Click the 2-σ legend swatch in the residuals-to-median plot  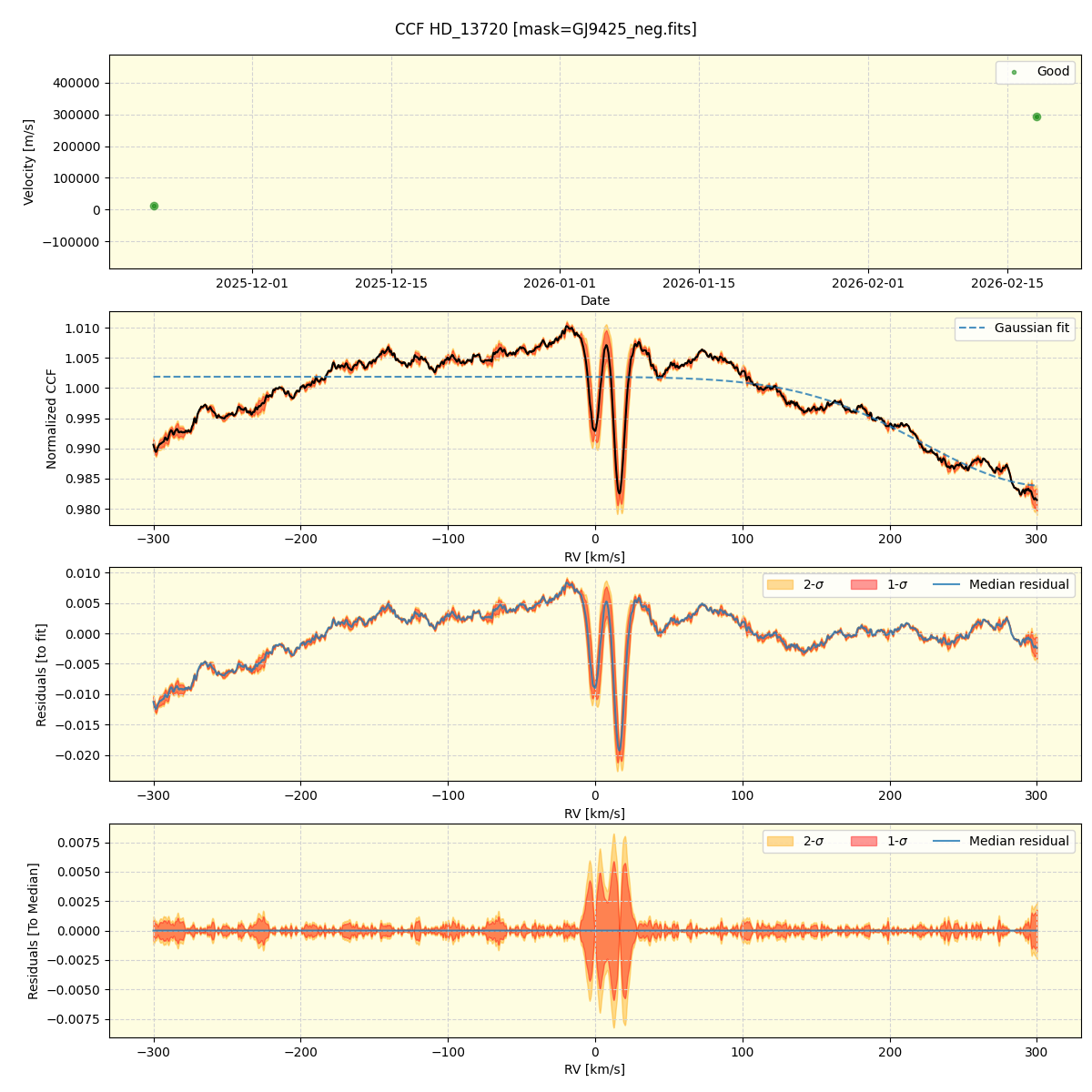pos(780,841)
